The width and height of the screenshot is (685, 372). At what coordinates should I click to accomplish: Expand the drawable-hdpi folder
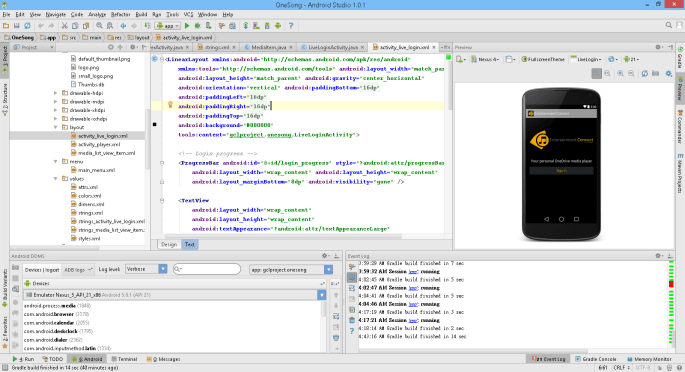(x=55, y=93)
